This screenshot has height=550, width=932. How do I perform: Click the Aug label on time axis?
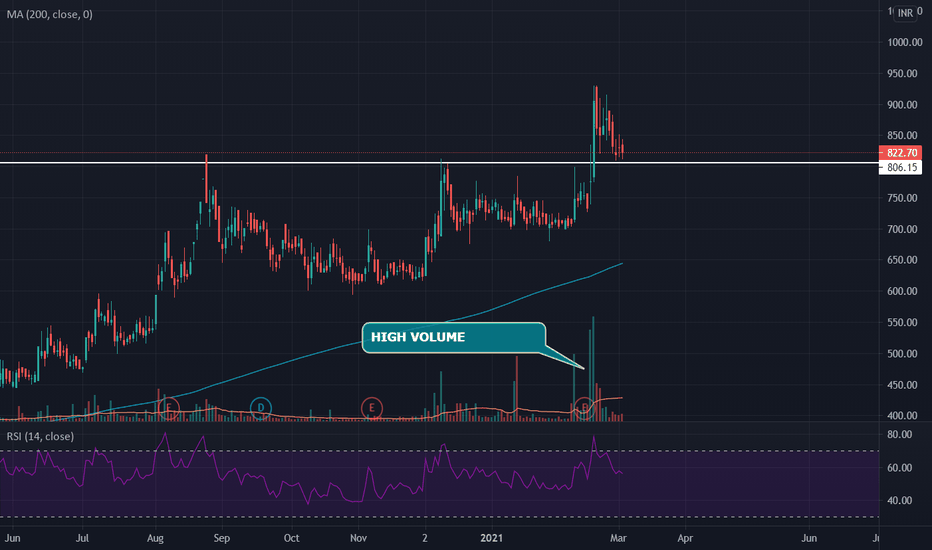click(x=155, y=538)
